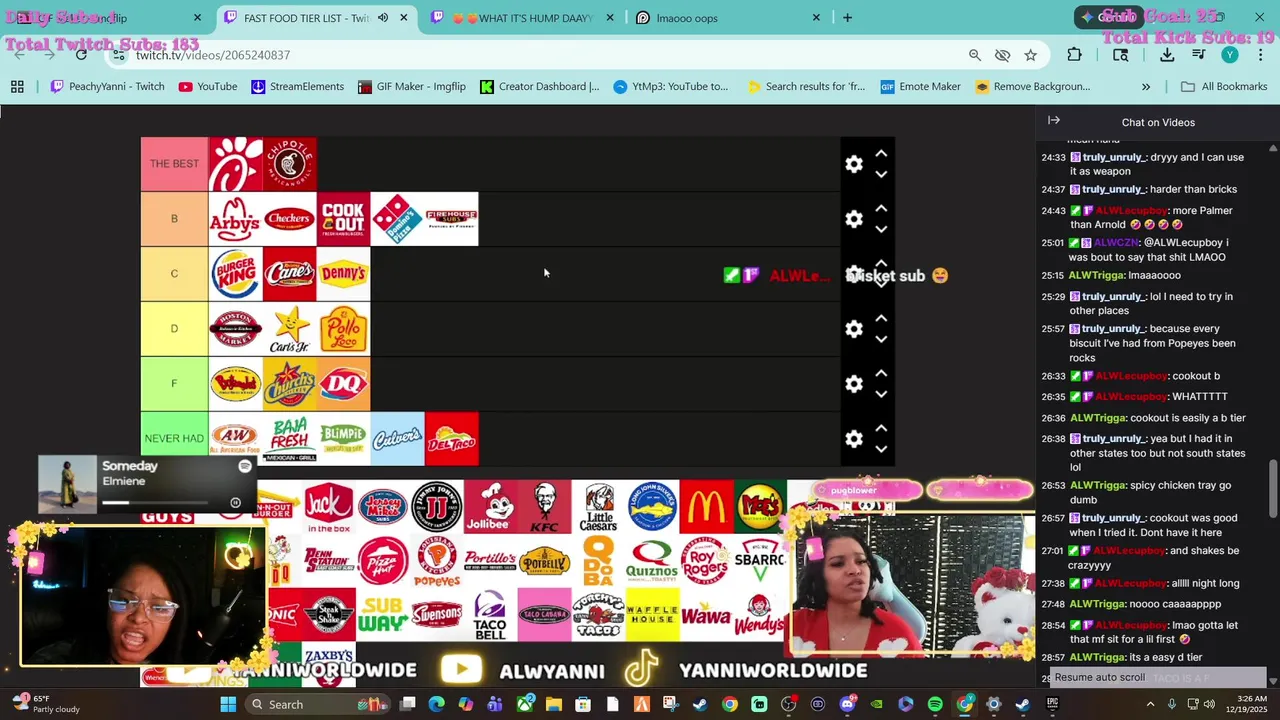The image size is (1280, 720).
Task: Pick the McDonald's logo from unranked pool
Action: [x=706, y=508]
